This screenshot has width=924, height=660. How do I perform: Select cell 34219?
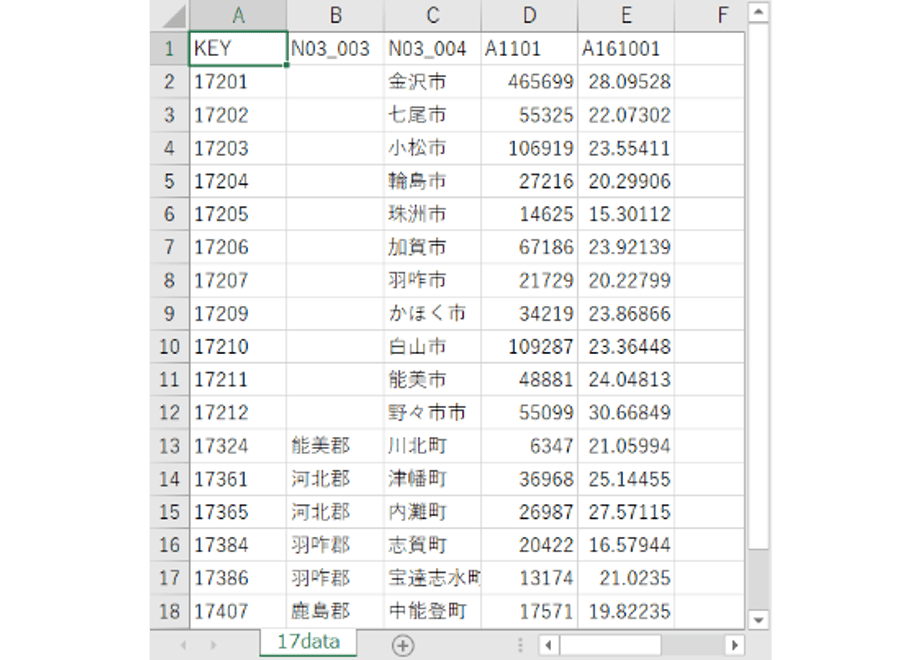pos(529,313)
